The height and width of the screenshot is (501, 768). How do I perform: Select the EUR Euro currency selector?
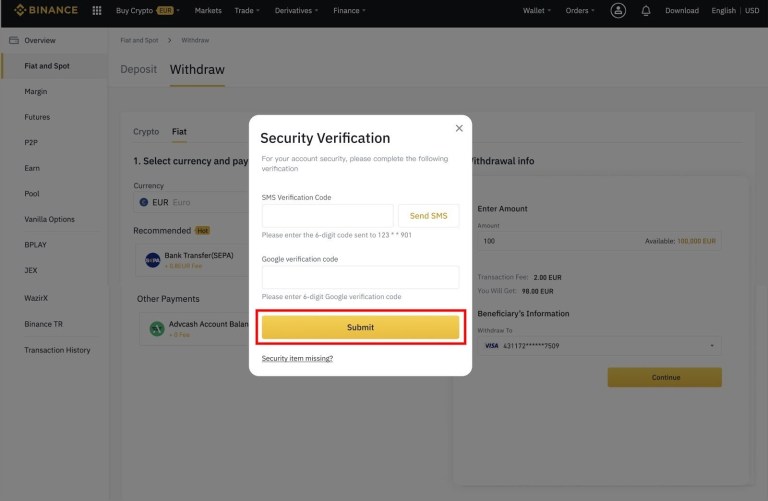[x=191, y=202]
